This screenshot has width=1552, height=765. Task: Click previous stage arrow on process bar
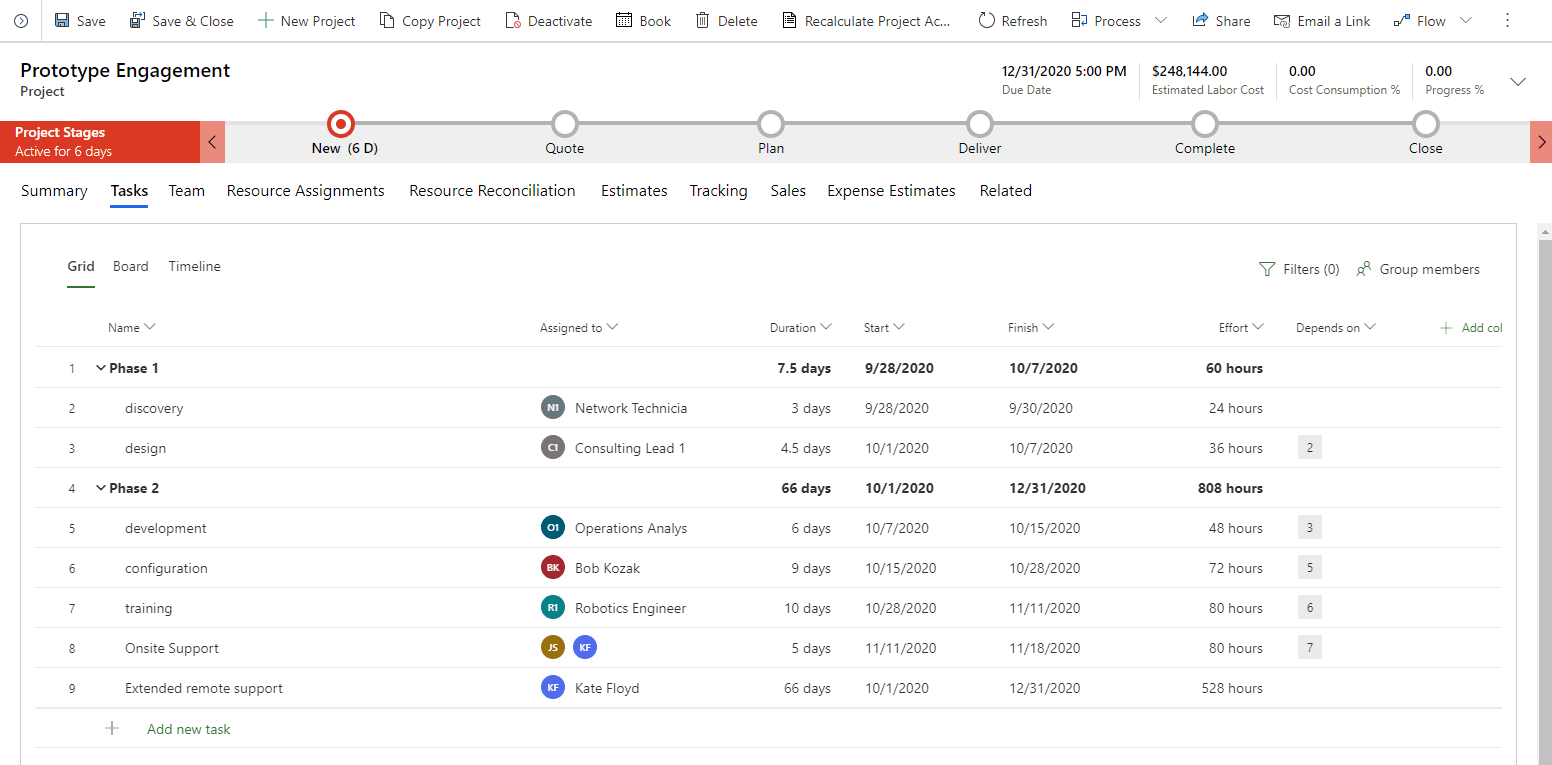pos(212,142)
